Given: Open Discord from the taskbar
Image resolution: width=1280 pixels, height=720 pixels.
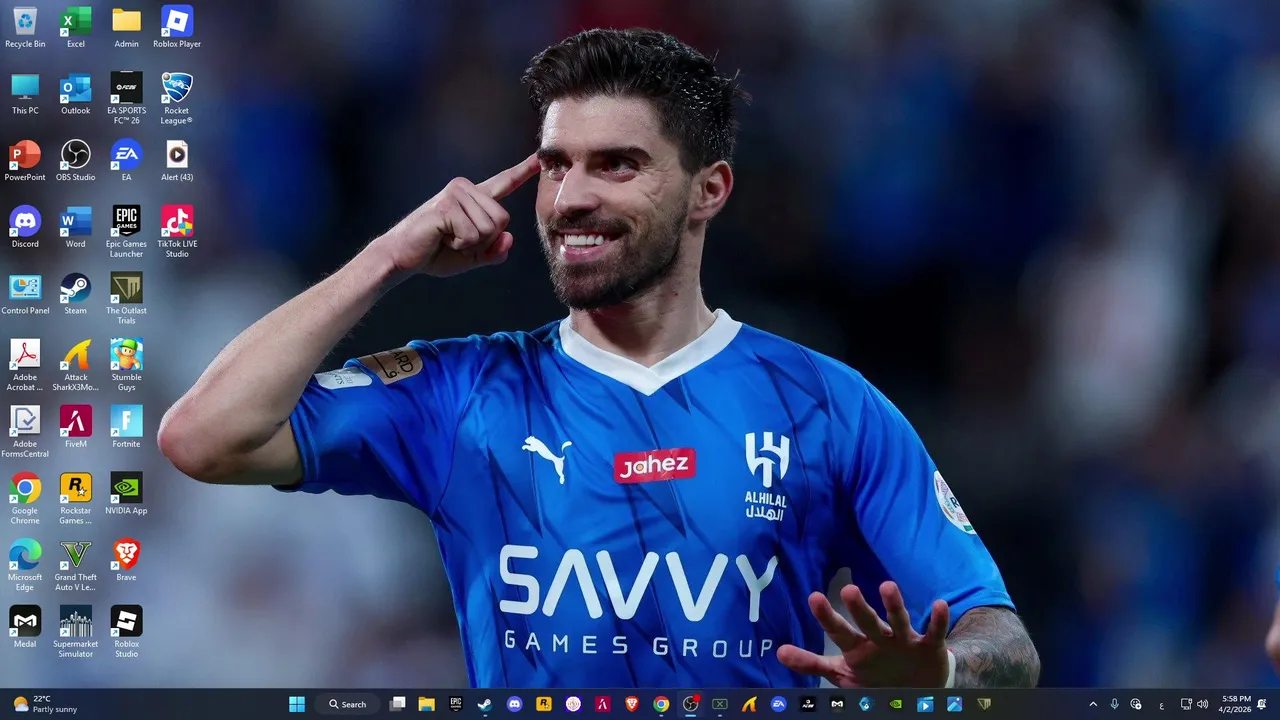Looking at the screenshot, I should coord(514,704).
